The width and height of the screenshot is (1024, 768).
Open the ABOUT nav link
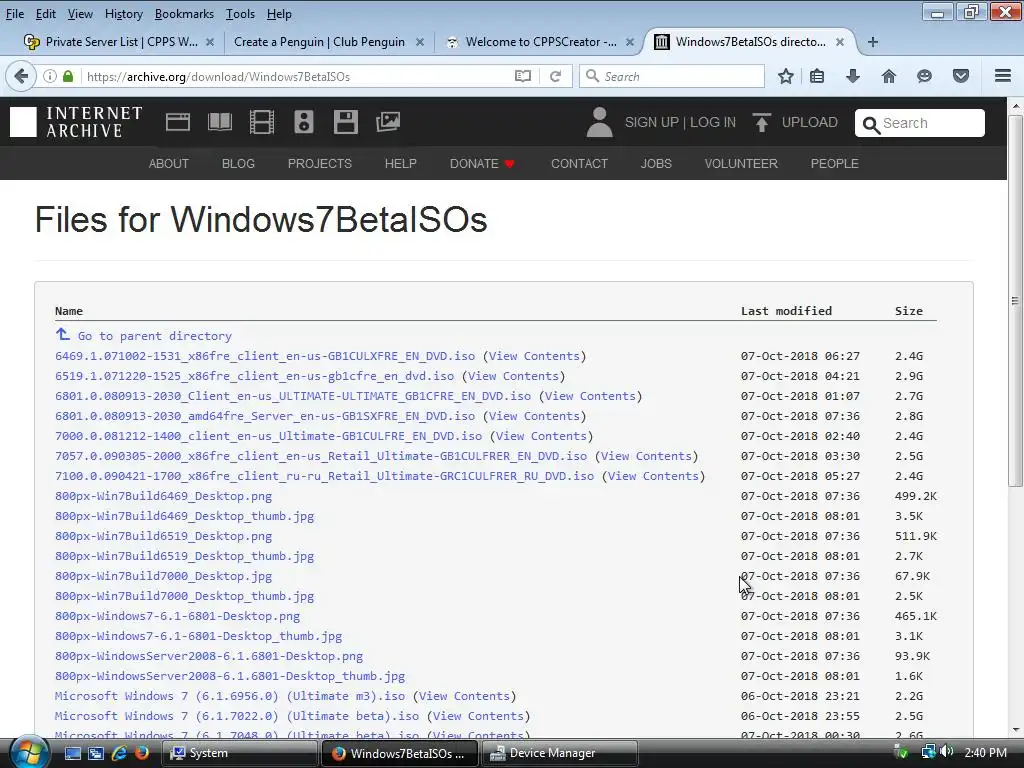tap(168, 163)
